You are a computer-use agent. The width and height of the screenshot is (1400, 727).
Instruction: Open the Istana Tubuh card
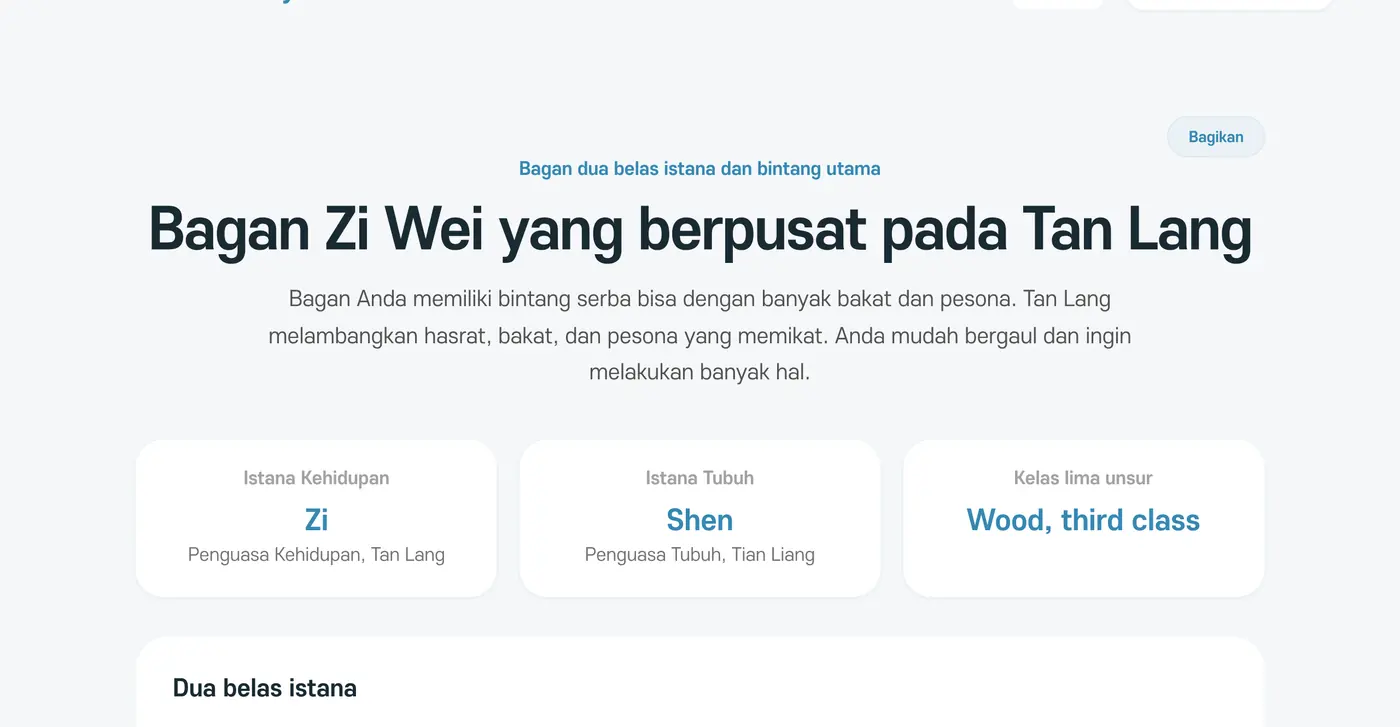[700, 518]
